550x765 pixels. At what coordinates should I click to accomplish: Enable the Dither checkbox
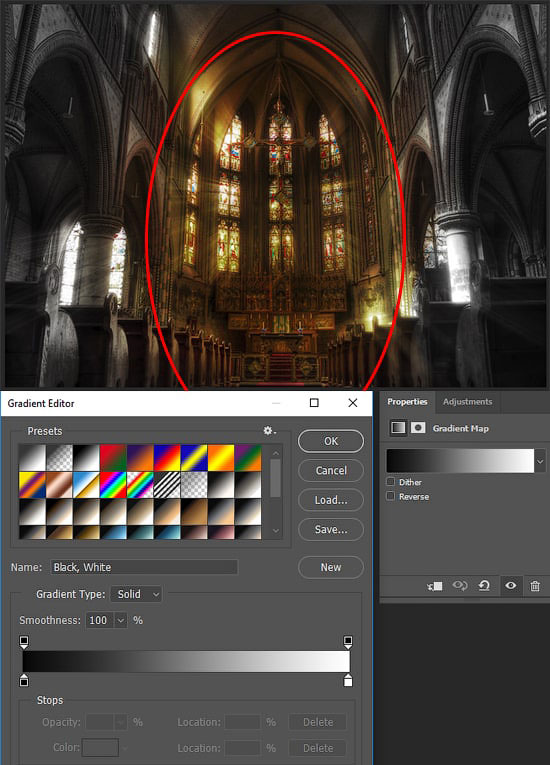pyautogui.click(x=390, y=482)
